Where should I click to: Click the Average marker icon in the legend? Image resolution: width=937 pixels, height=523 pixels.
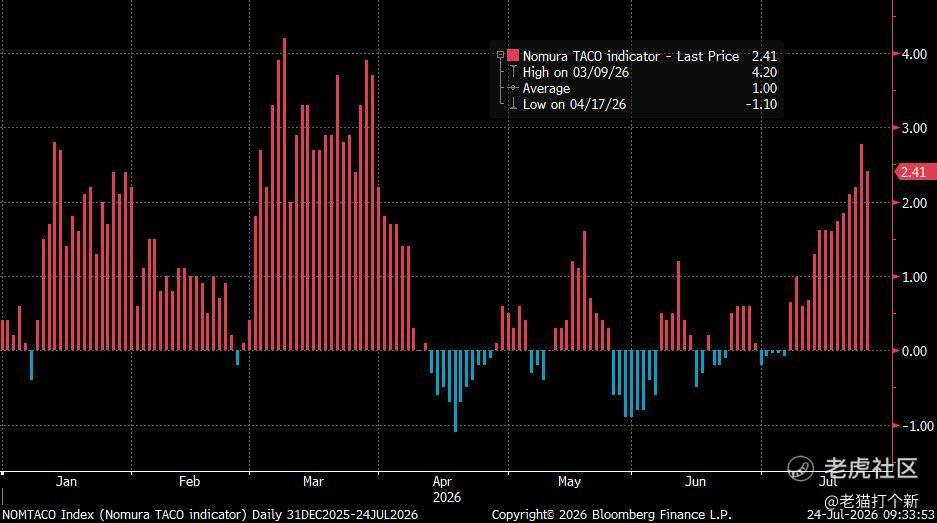(x=513, y=88)
